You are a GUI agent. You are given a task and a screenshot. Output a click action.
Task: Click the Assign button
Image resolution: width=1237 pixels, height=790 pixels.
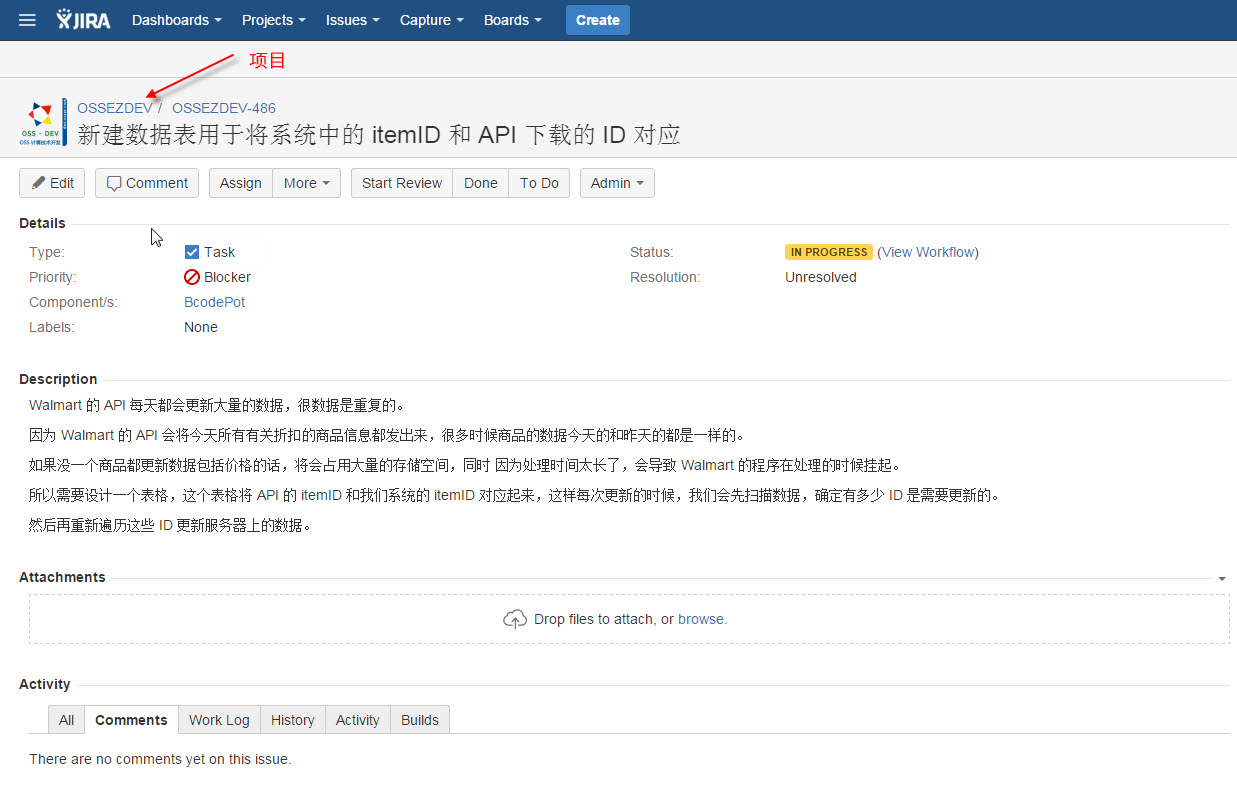241,183
